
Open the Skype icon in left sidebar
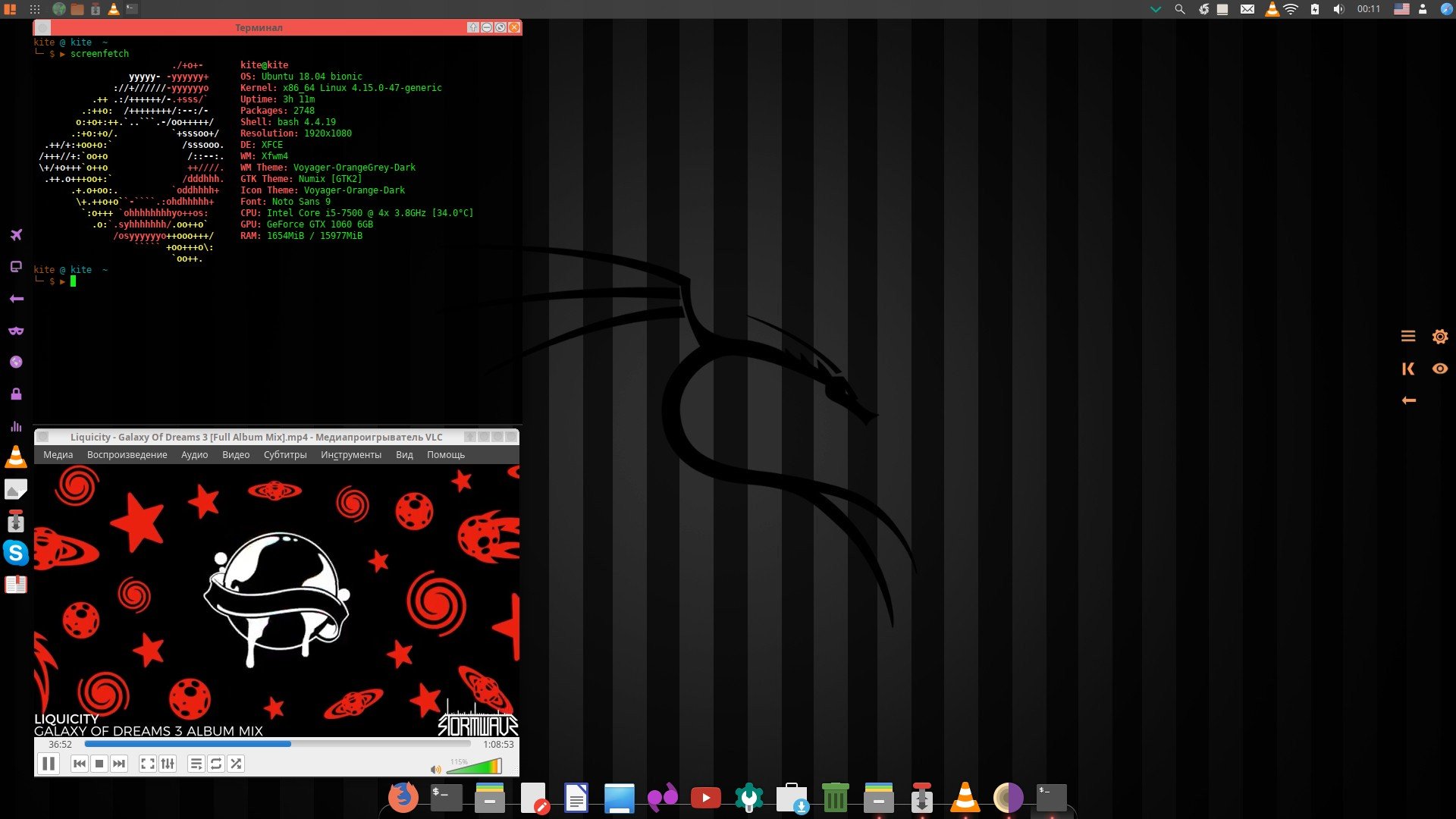[x=16, y=553]
